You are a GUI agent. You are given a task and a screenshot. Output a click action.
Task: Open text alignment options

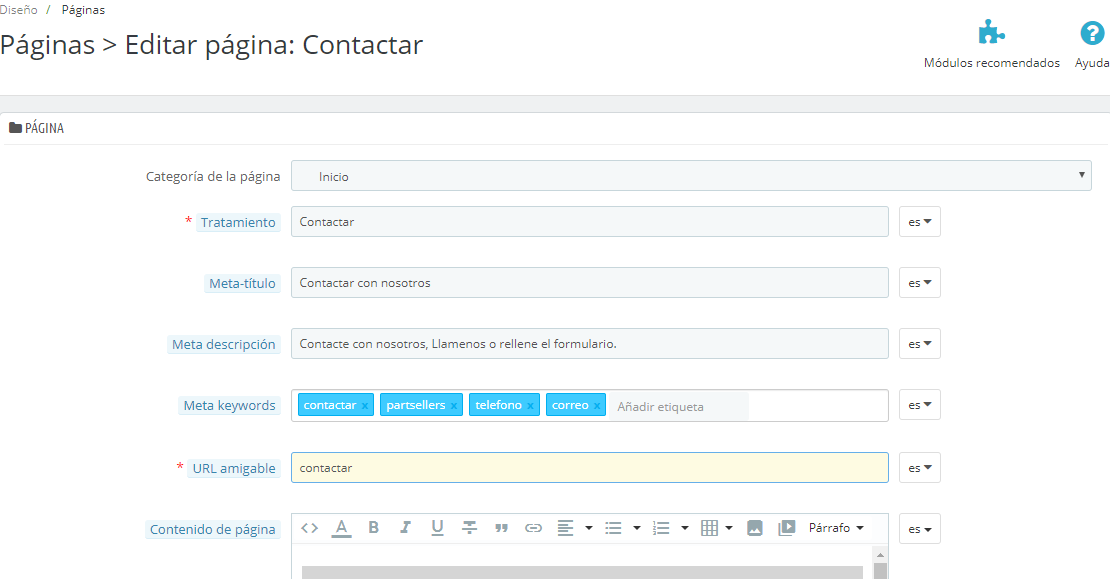point(565,528)
